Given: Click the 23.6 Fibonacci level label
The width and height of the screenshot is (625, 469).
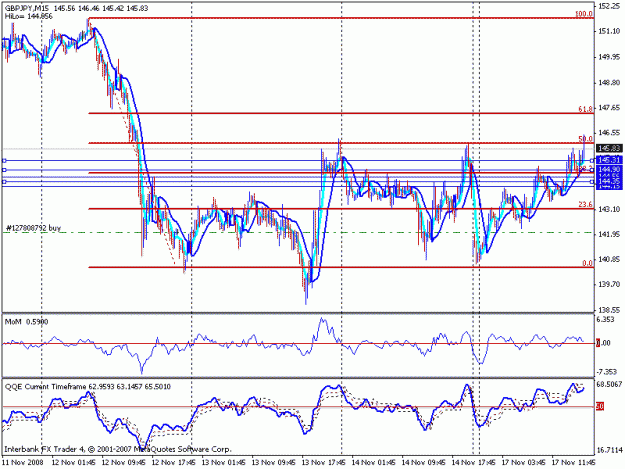Looking at the screenshot, I should click(x=585, y=204).
